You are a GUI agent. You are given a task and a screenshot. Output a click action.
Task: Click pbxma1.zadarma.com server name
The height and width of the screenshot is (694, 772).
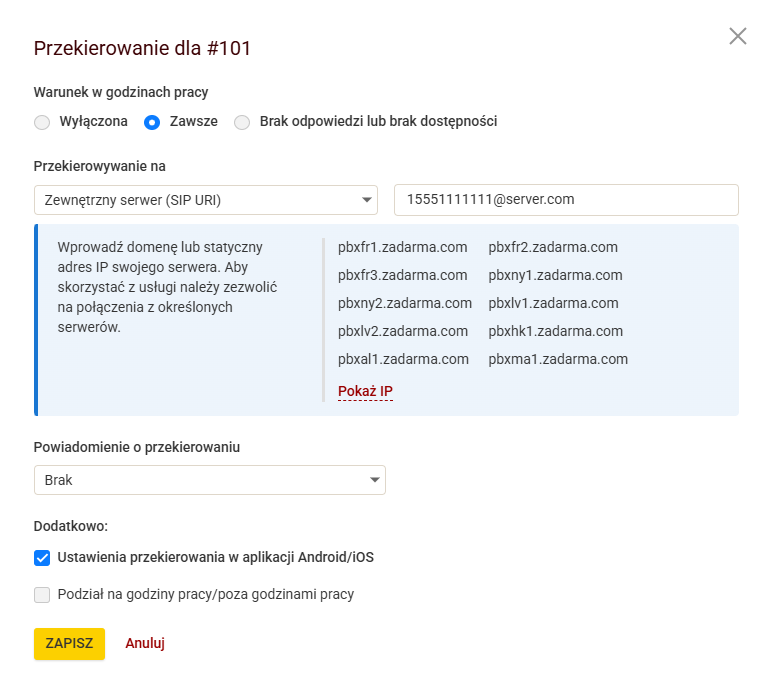(558, 359)
